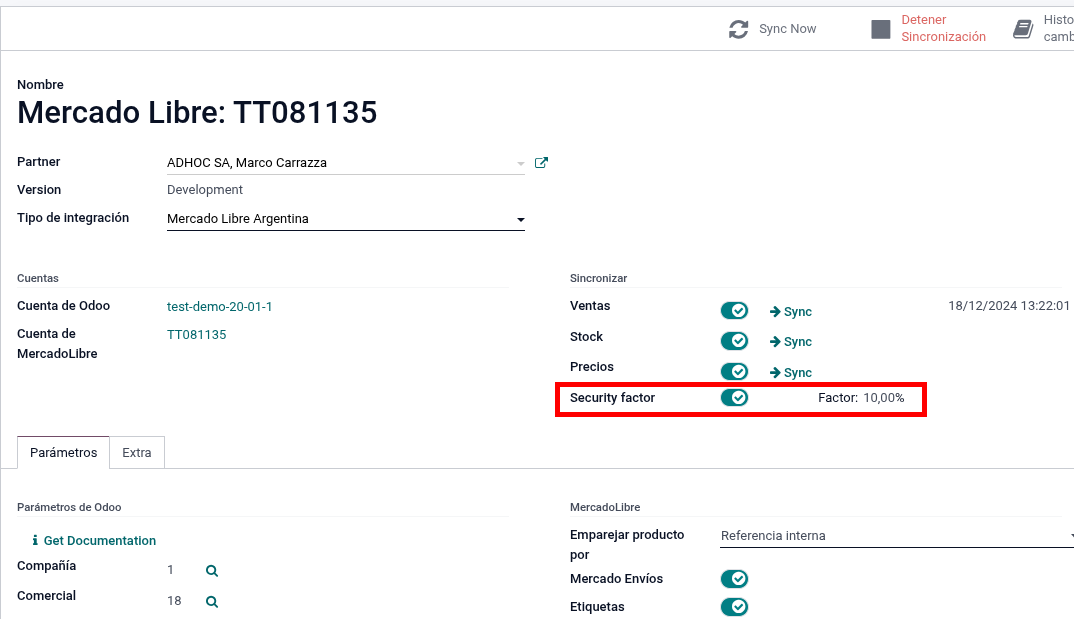
Task: Open the history book icon
Action: pyautogui.click(x=1023, y=29)
